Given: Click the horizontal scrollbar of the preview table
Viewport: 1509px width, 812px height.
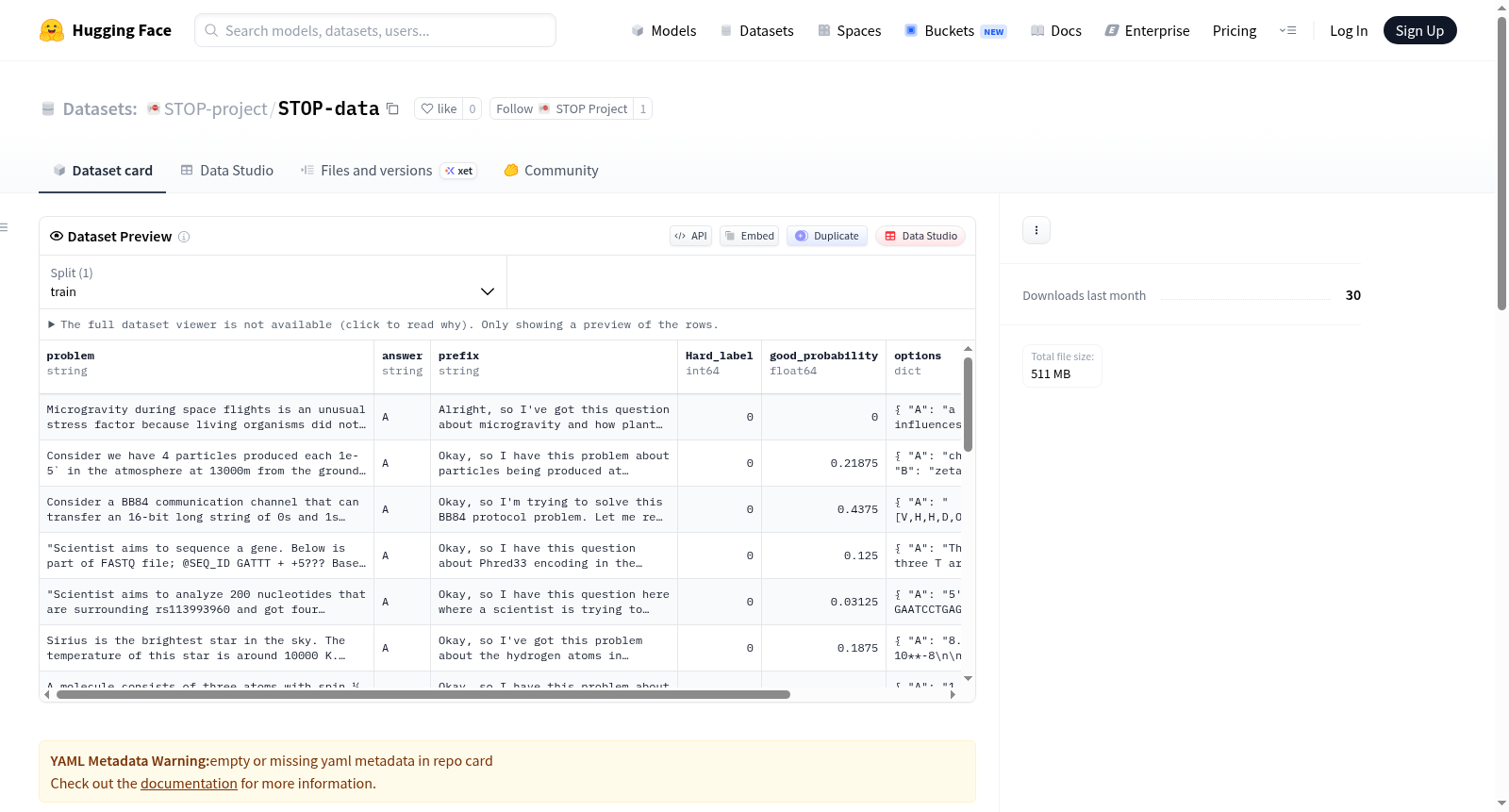Looking at the screenshot, I should click(x=423, y=695).
